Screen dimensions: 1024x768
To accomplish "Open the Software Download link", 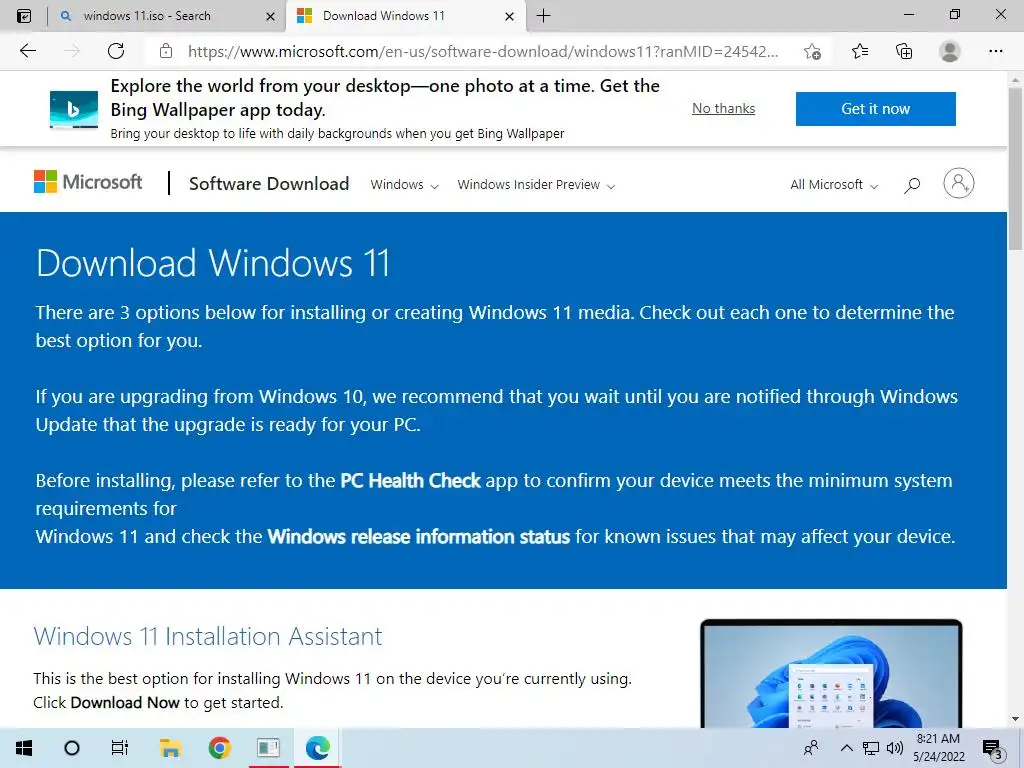I will click(x=269, y=184).
